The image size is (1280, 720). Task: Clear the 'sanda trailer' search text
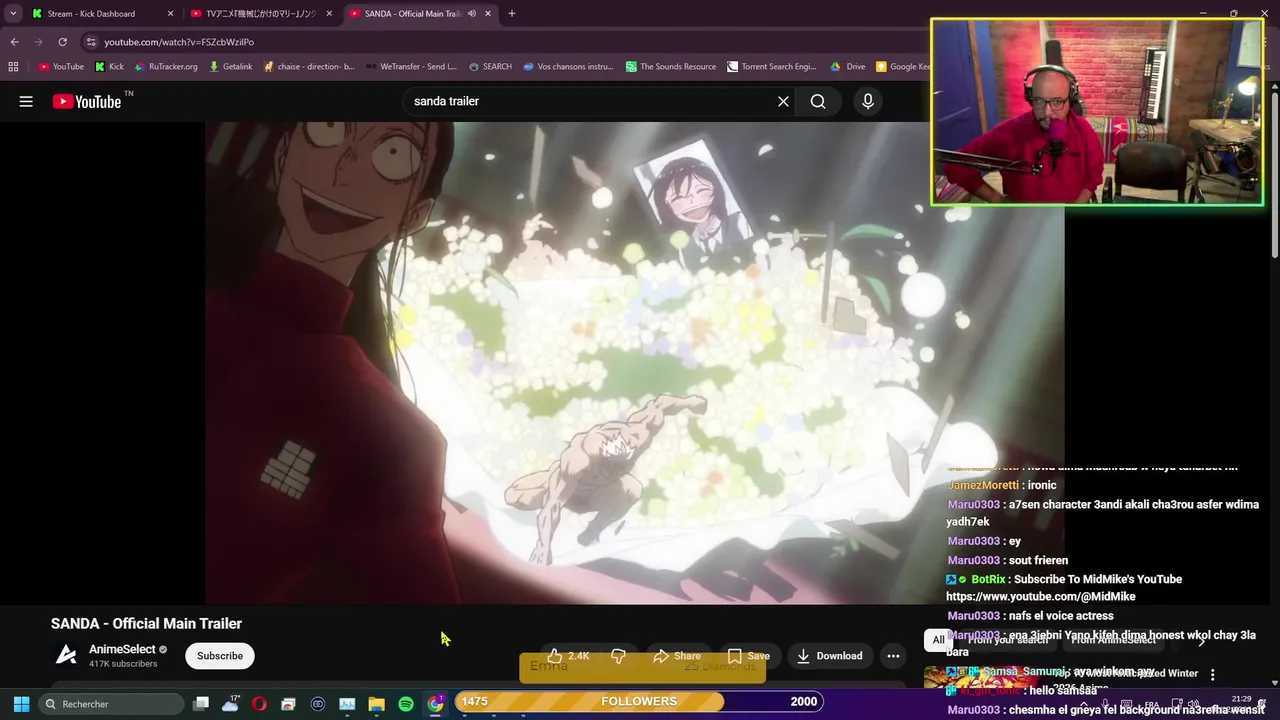pyautogui.click(x=783, y=101)
